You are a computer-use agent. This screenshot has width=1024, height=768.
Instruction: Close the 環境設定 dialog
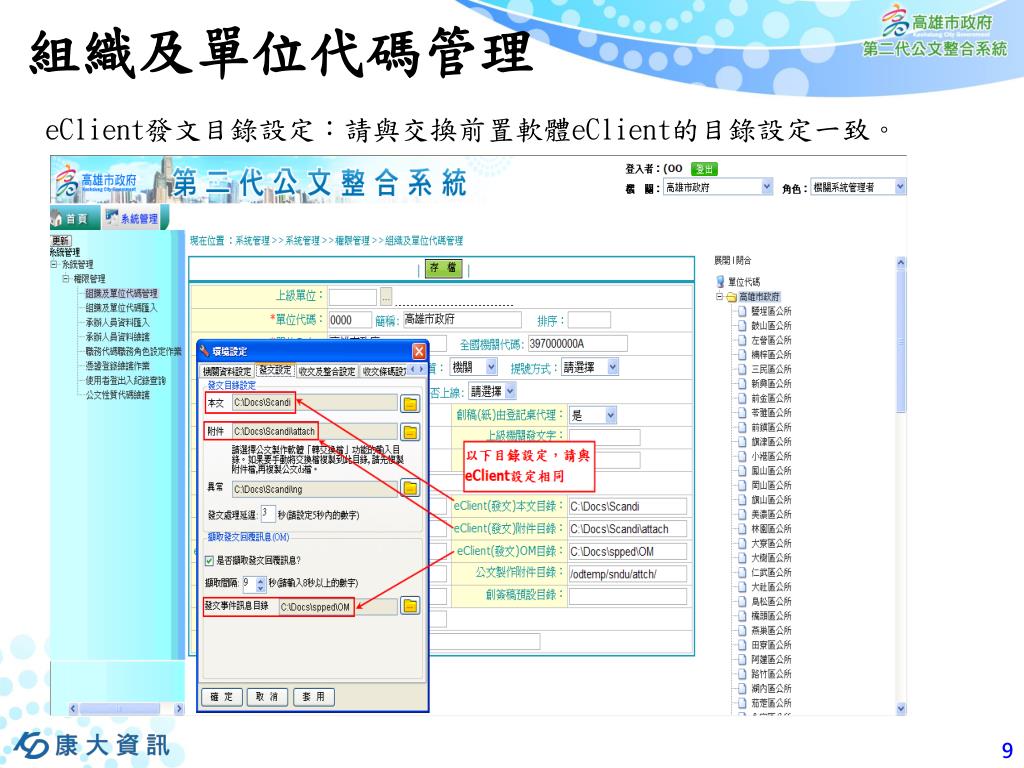pyautogui.click(x=419, y=351)
